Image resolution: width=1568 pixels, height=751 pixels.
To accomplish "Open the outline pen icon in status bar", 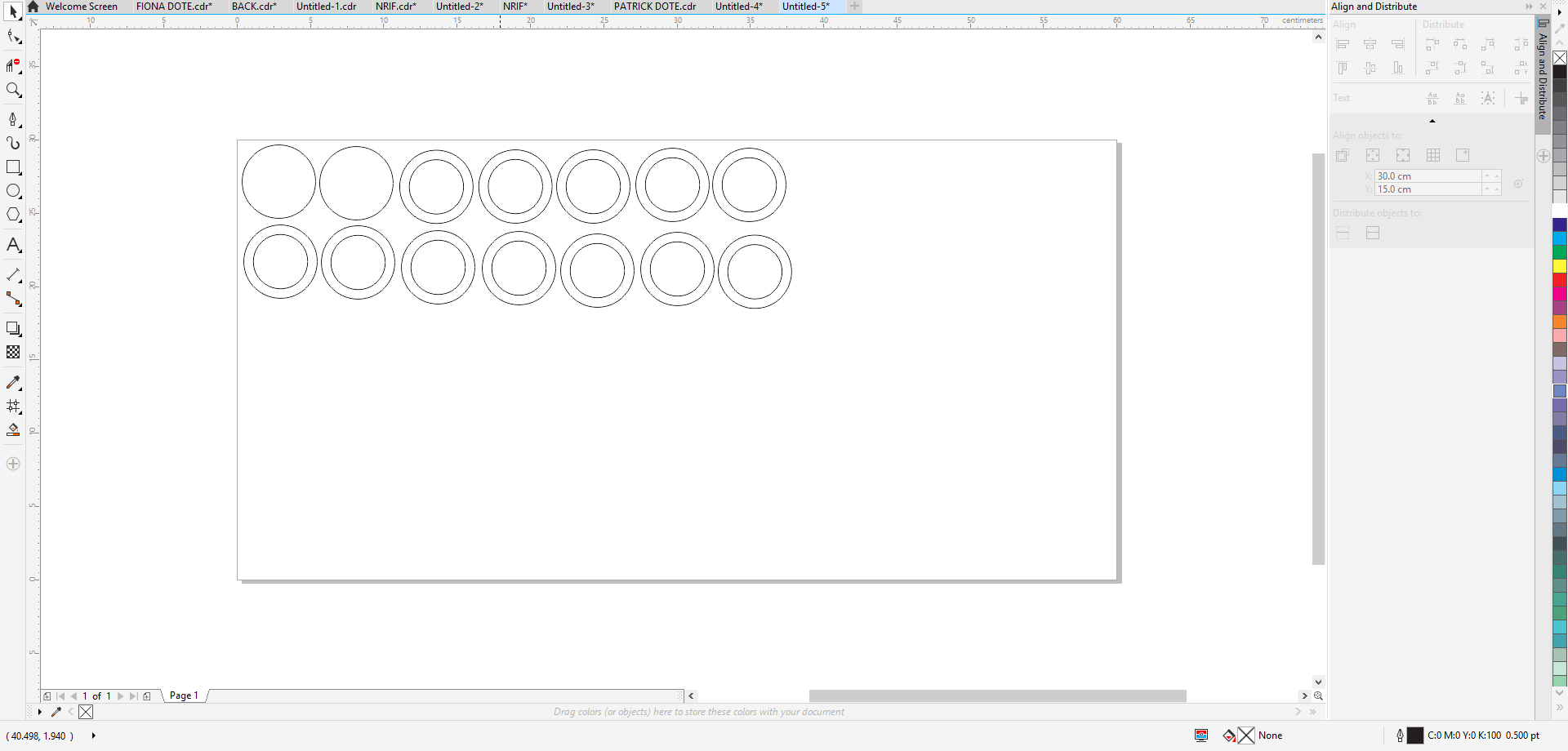I will [1400, 735].
